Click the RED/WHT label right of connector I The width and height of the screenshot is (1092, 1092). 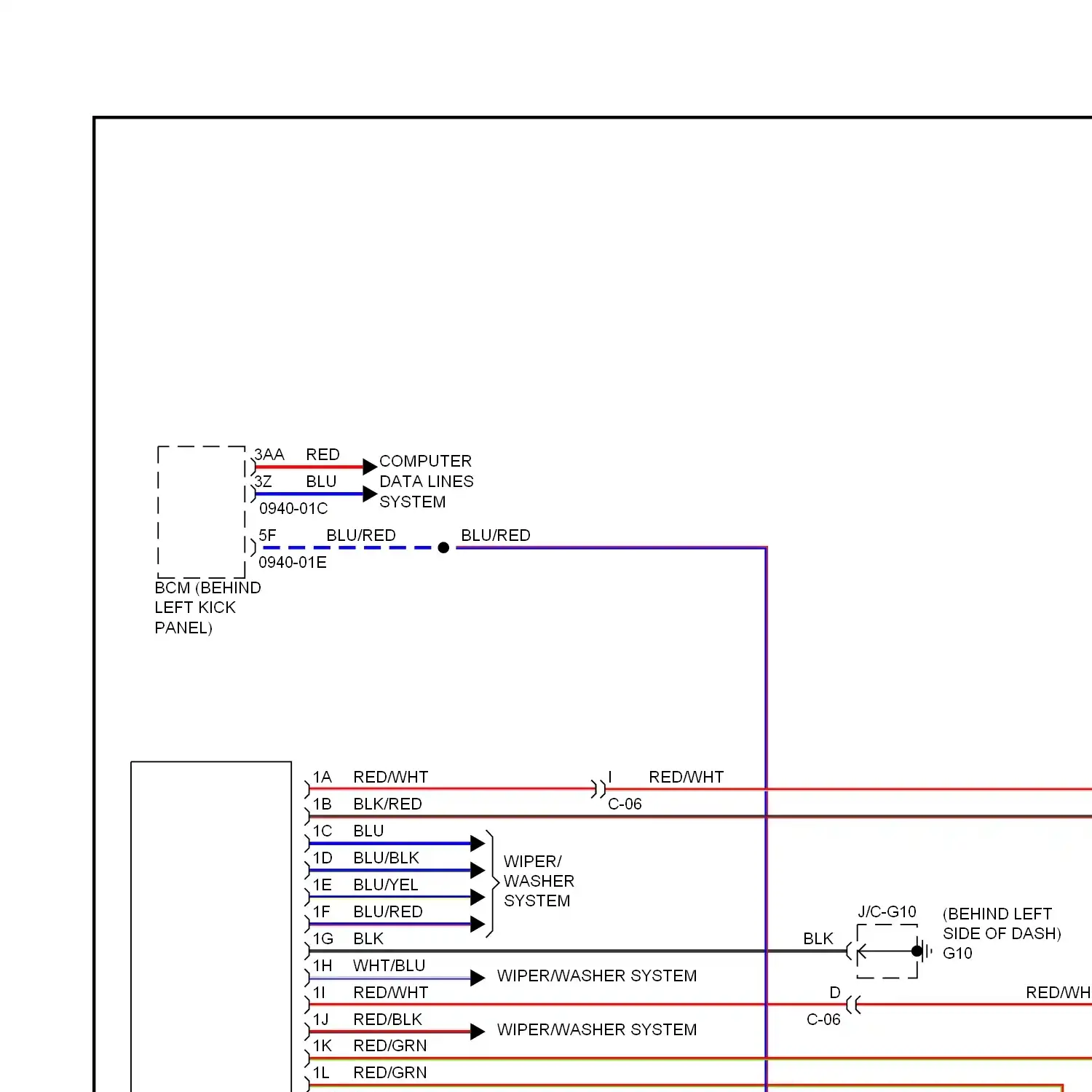[x=686, y=778]
